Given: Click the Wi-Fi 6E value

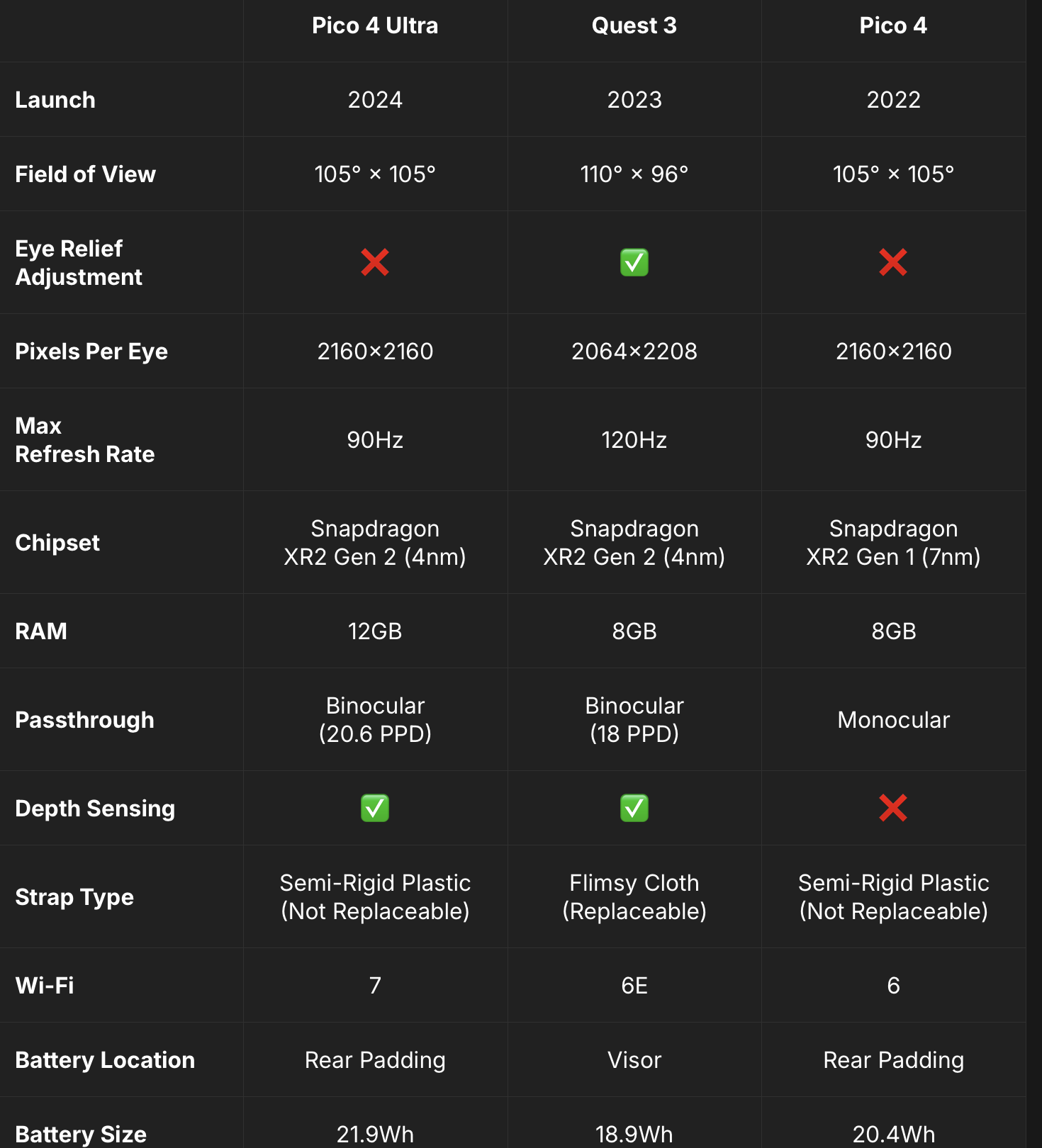Looking at the screenshot, I should pos(634,986).
